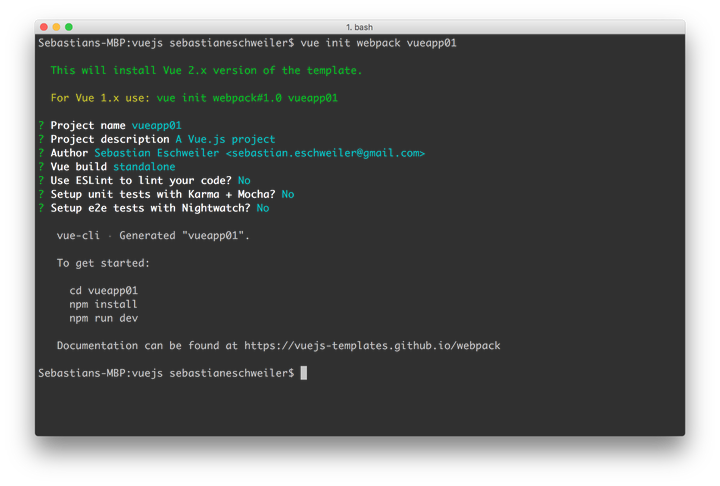Click the cursor block at the prompt
Image resolution: width=720 pixels, height=486 pixels.
(x=303, y=373)
